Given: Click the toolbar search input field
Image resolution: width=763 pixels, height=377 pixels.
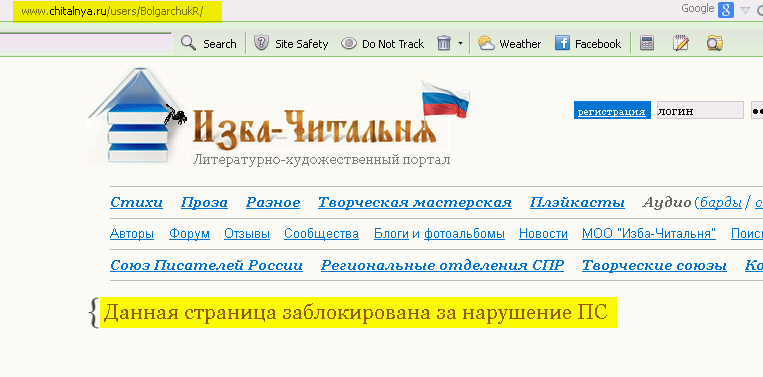Looking at the screenshot, I should (x=86, y=43).
